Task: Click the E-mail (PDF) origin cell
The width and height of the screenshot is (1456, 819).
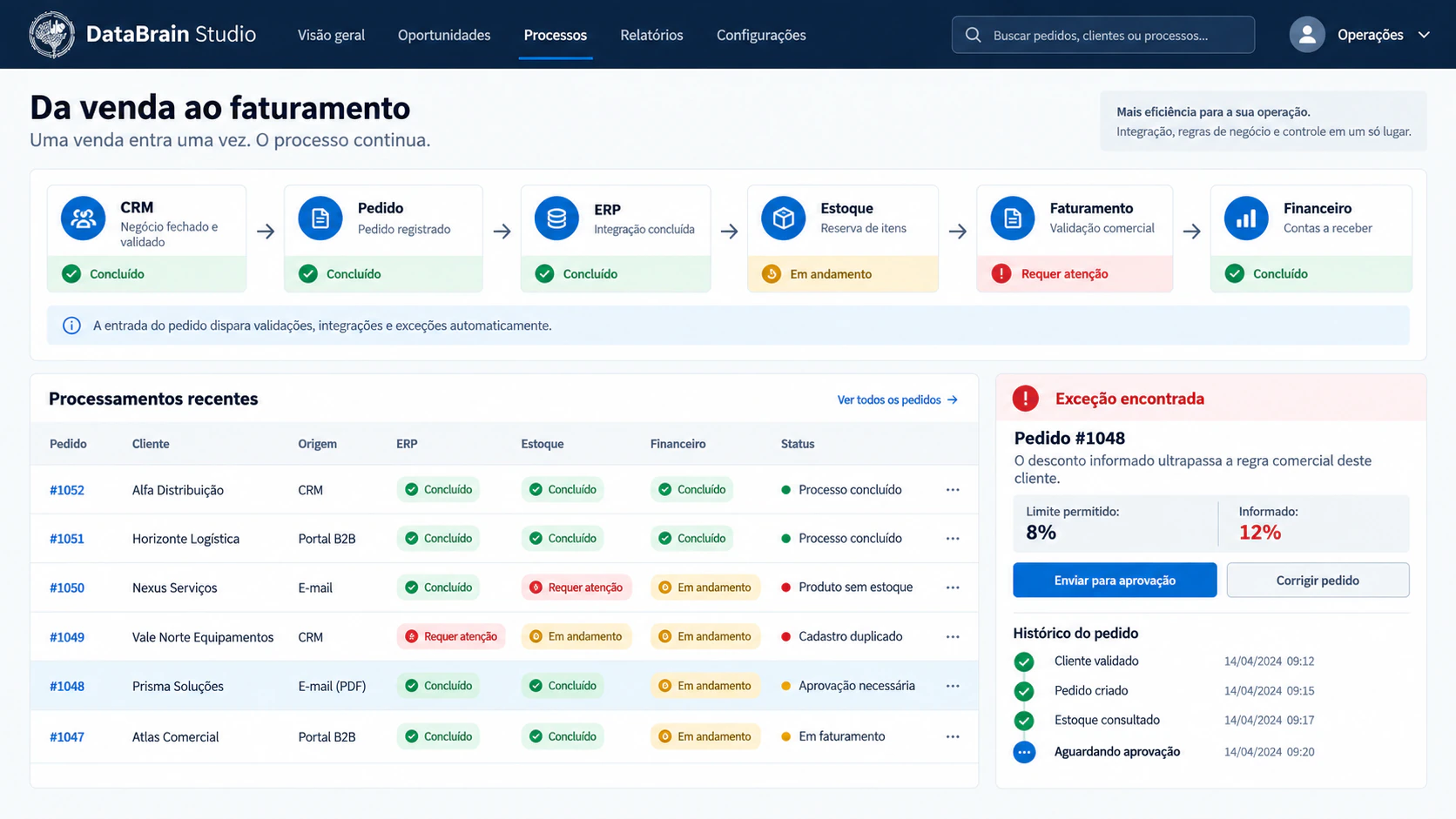Action: pyautogui.click(x=332, y=686)
